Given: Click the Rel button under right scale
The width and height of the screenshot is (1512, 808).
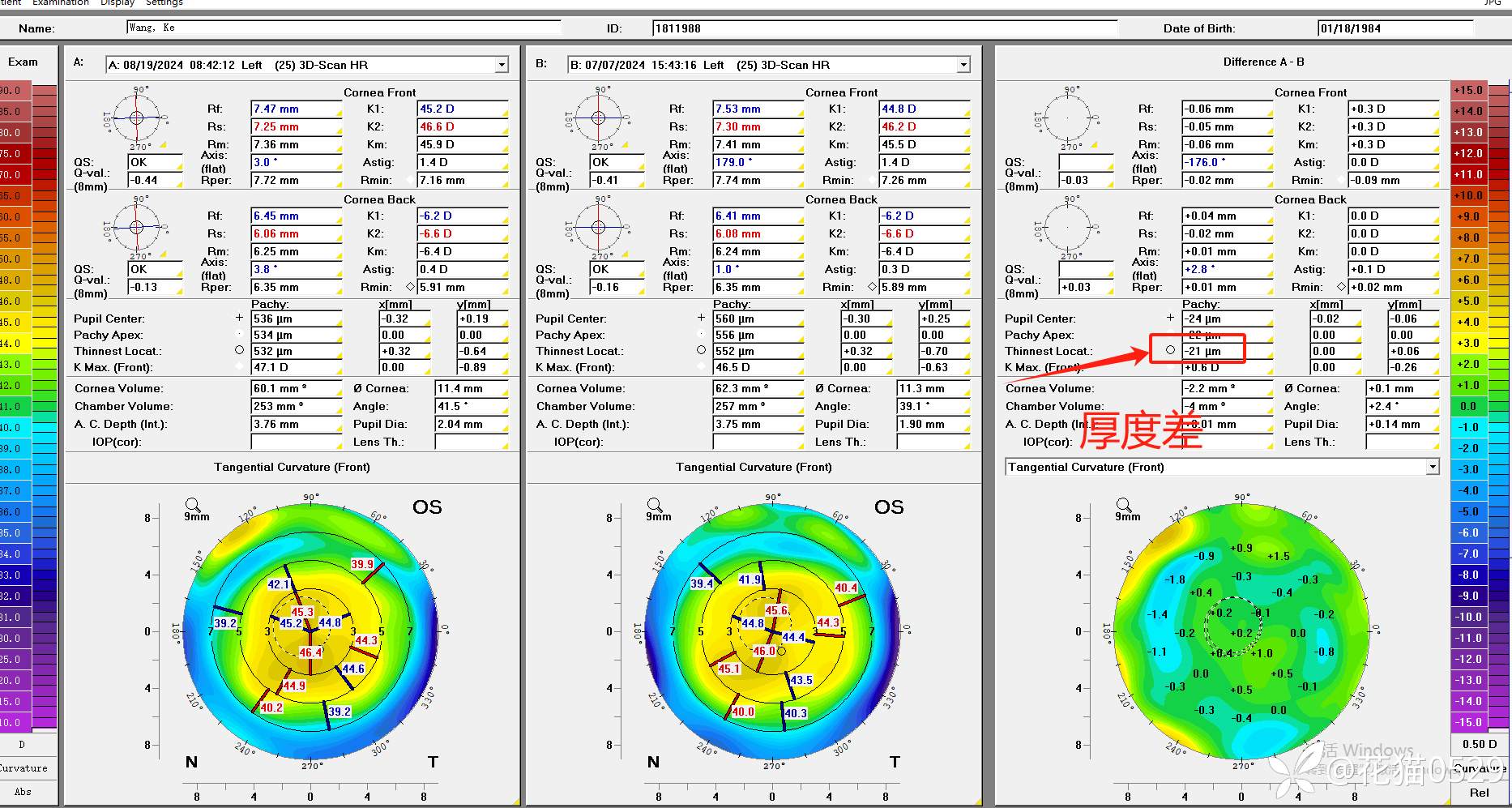Looking at the screenshot, I should tap(1479, 793).
